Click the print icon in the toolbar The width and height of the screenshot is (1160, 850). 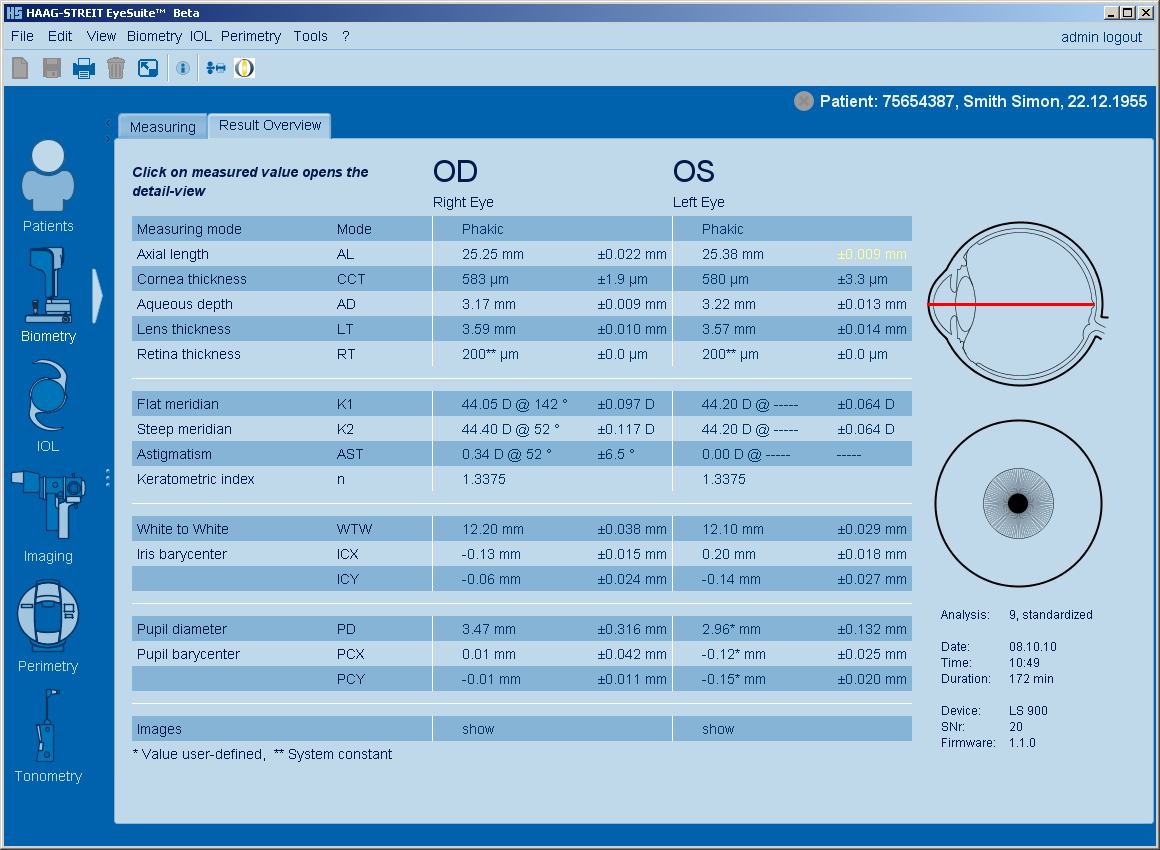coord(84,68)
